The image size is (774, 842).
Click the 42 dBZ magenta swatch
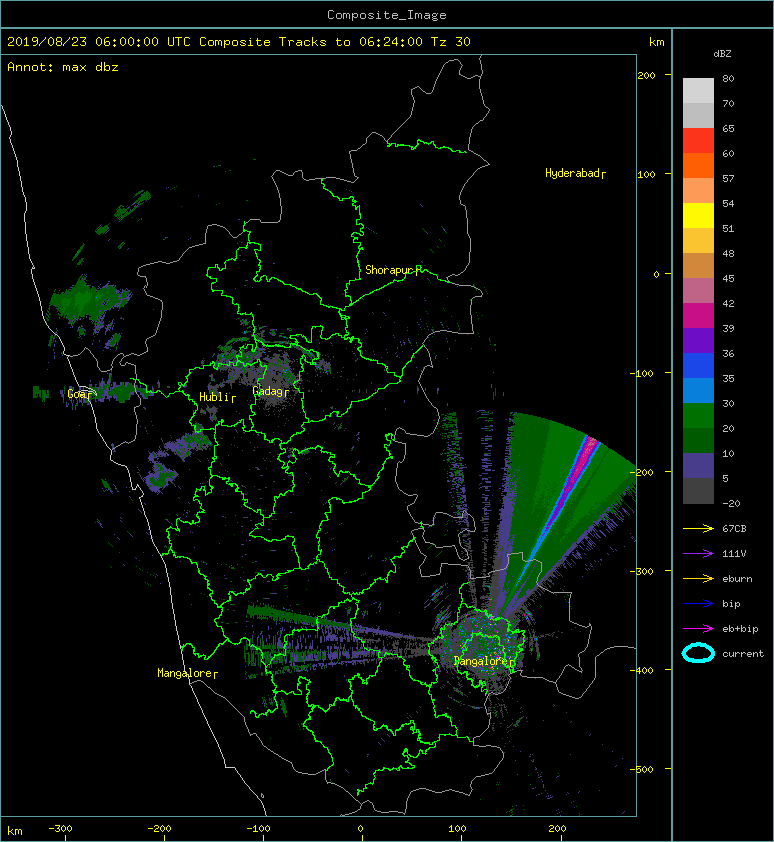coord(698,315)
